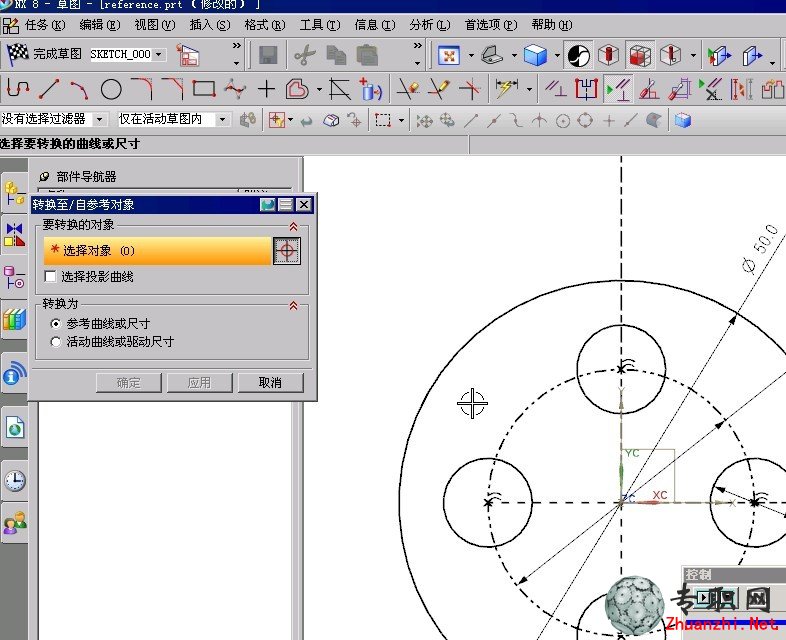This screenshot has width=786, height=640.
Task: Select the Line sketch tool
Action: tap(49, 89)
